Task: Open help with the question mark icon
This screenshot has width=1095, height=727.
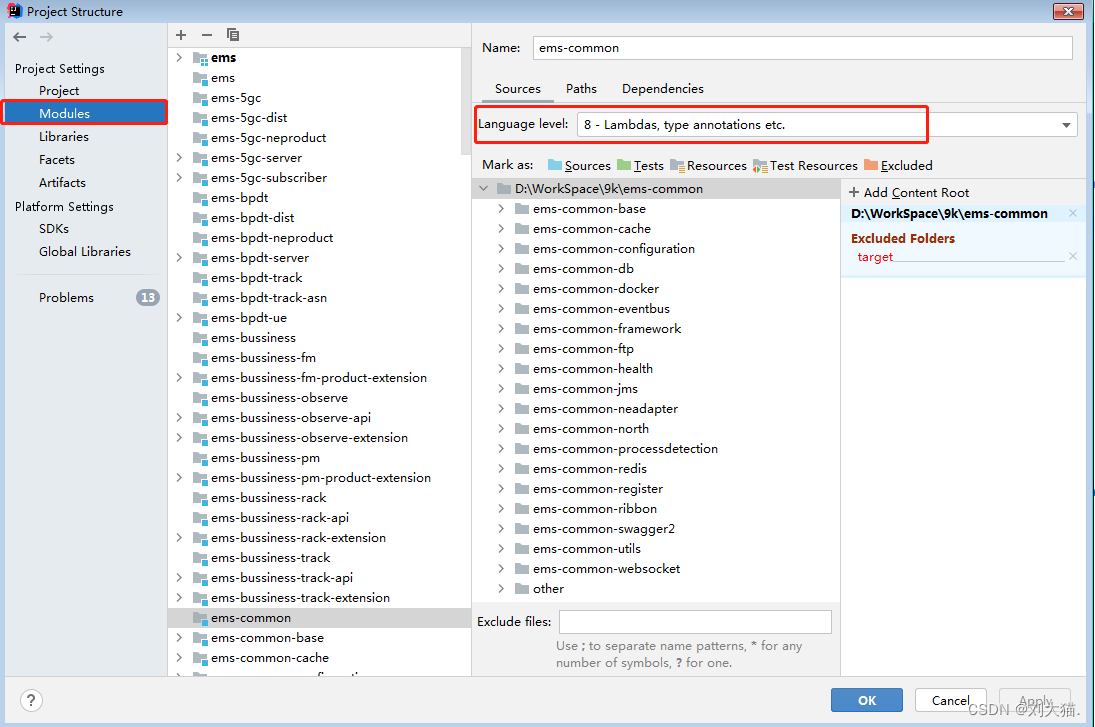Action: pyautogui.click(x=31, y=700)
